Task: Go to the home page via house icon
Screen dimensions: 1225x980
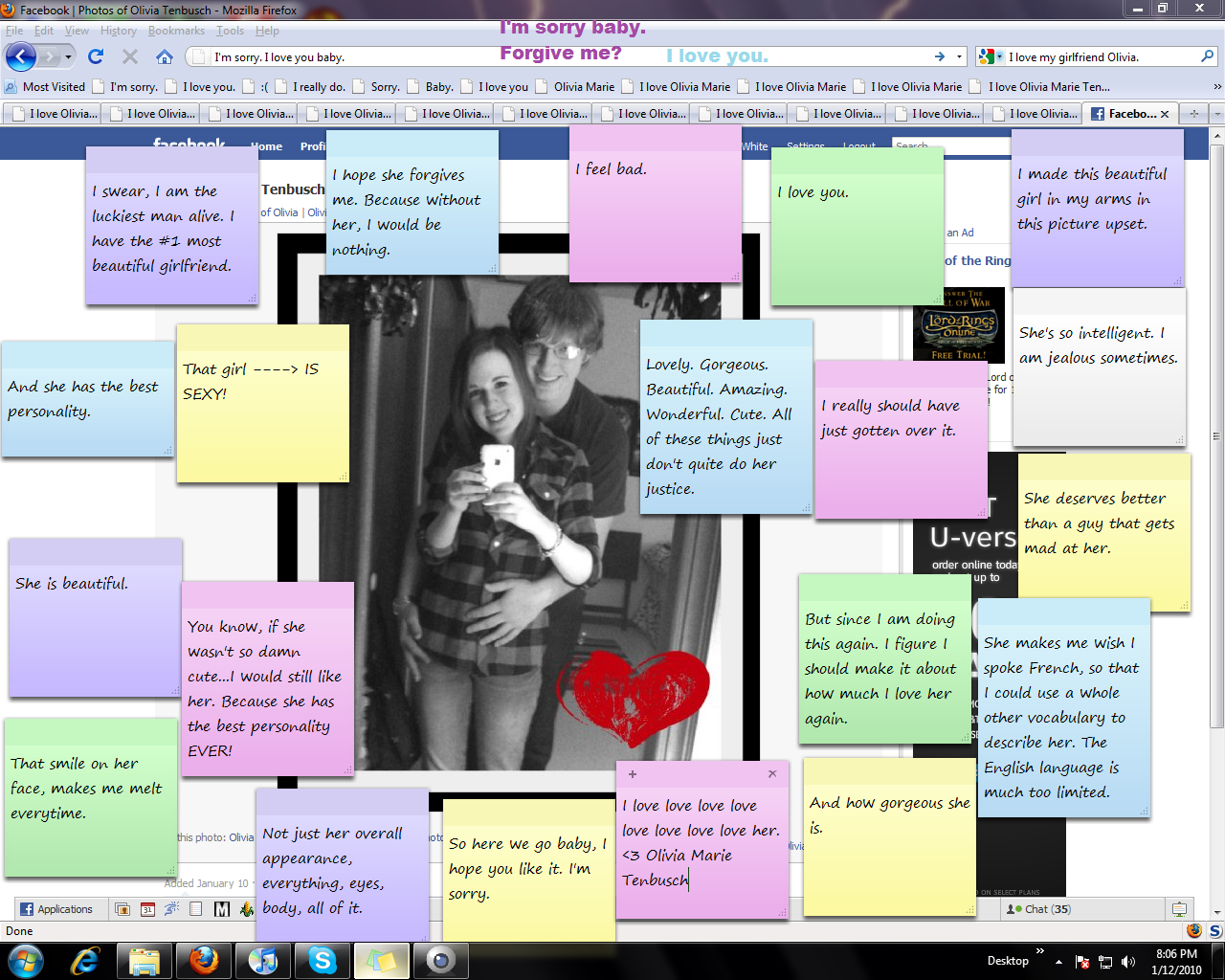Action: tap(165, 56)
